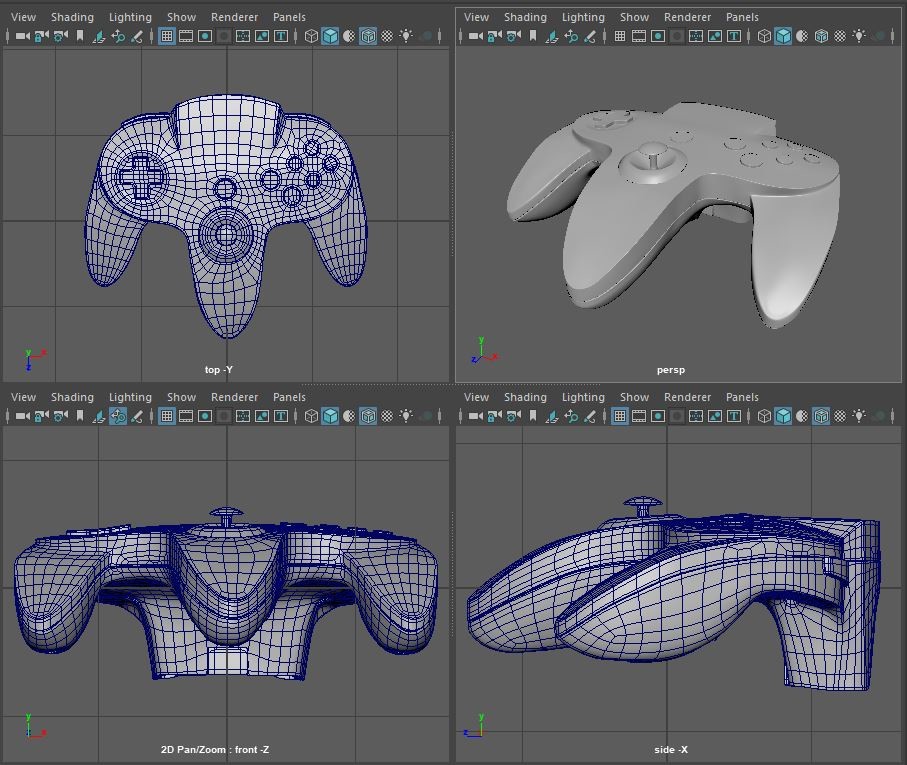This screenshot has height=765, width=907.
Task: Open the Renderer menu in persp viewport
Action: (x=687, y=17)
